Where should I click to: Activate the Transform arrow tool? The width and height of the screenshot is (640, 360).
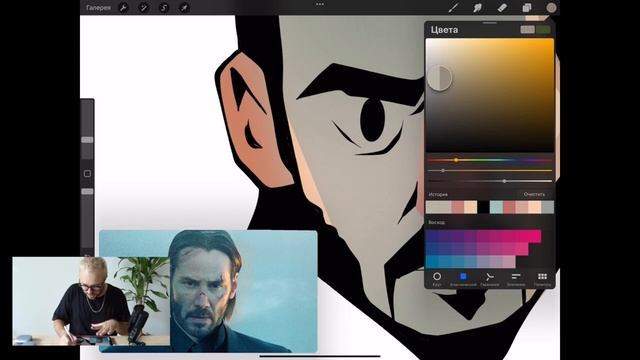coord(184,7)
